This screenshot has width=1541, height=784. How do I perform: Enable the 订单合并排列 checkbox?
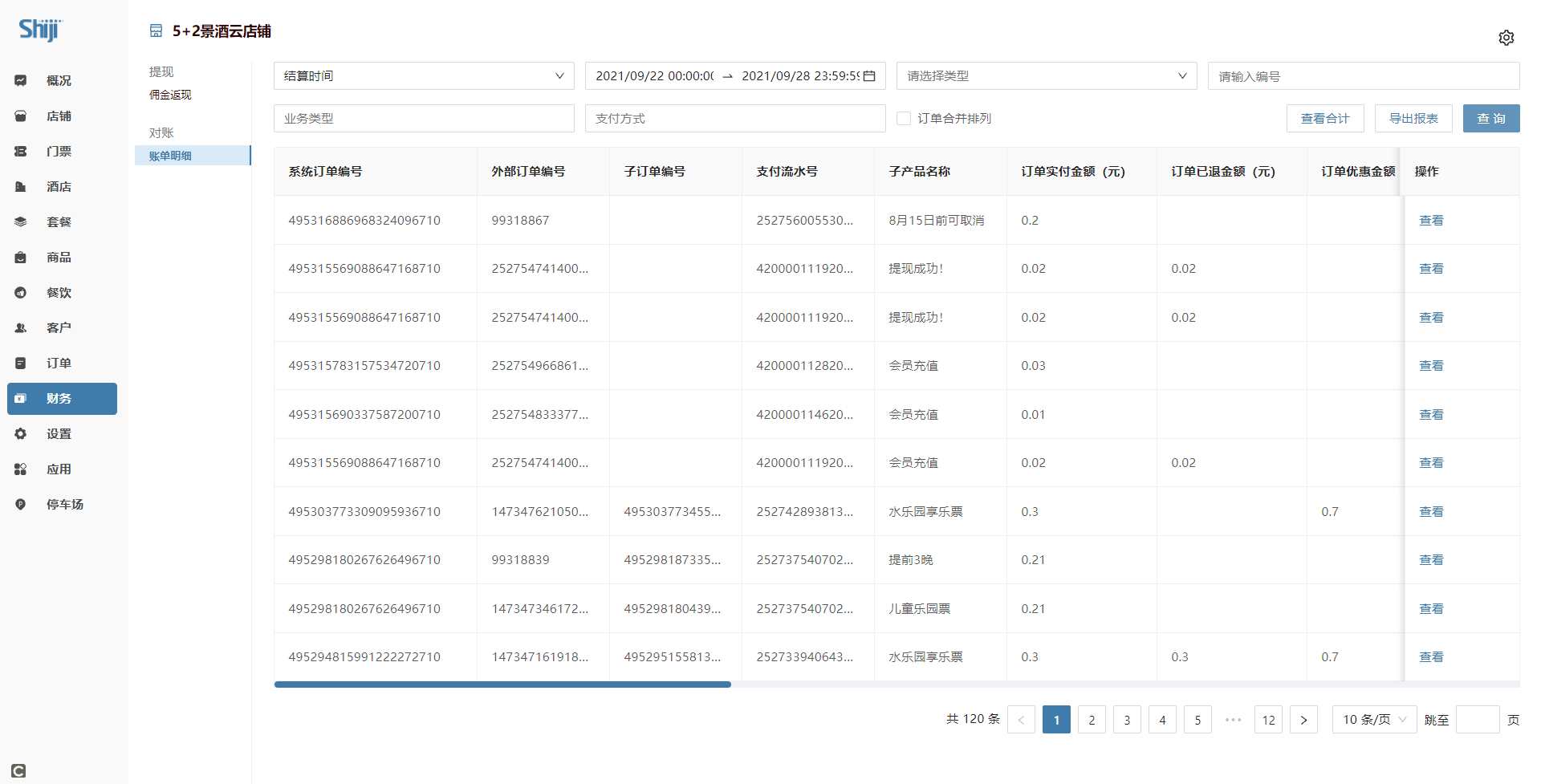[x=904, y=119]
